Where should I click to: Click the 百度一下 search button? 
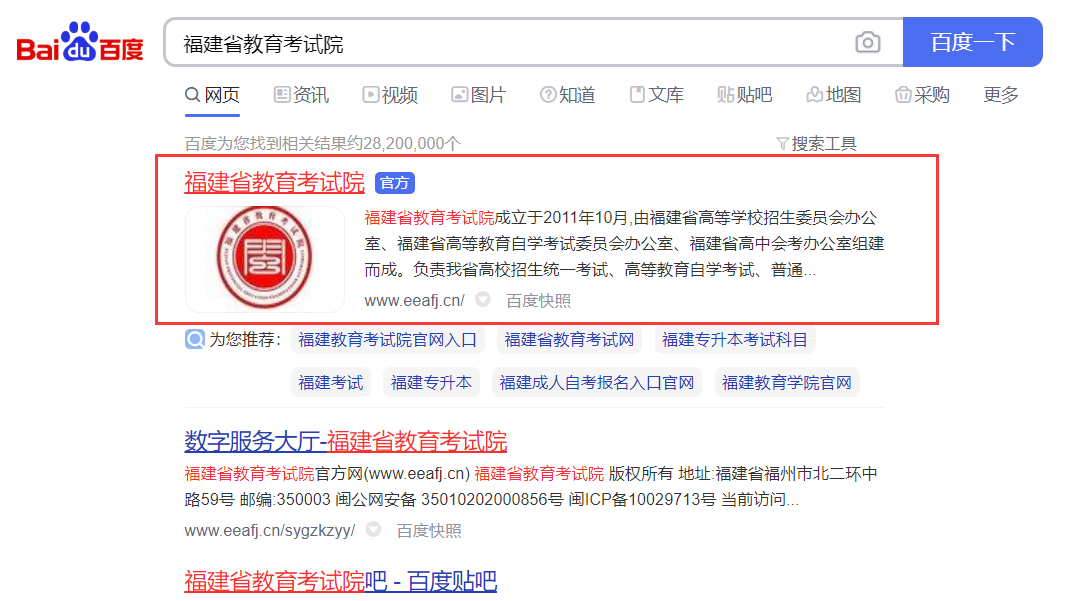click(x=972, y=42)
